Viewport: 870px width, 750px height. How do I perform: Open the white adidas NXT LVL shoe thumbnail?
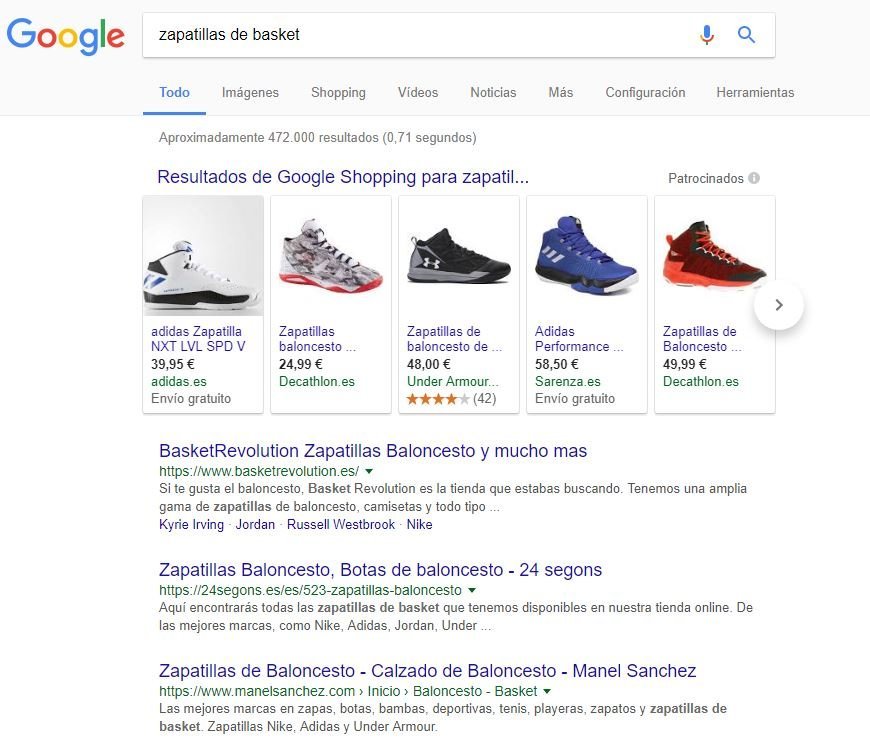[x=203, y=257]
